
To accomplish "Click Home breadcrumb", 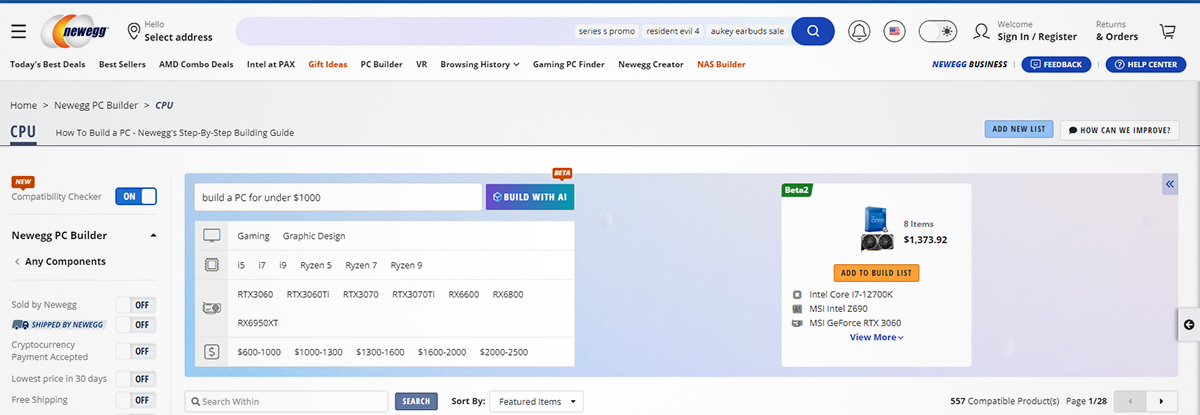I will tap(23, 104).
